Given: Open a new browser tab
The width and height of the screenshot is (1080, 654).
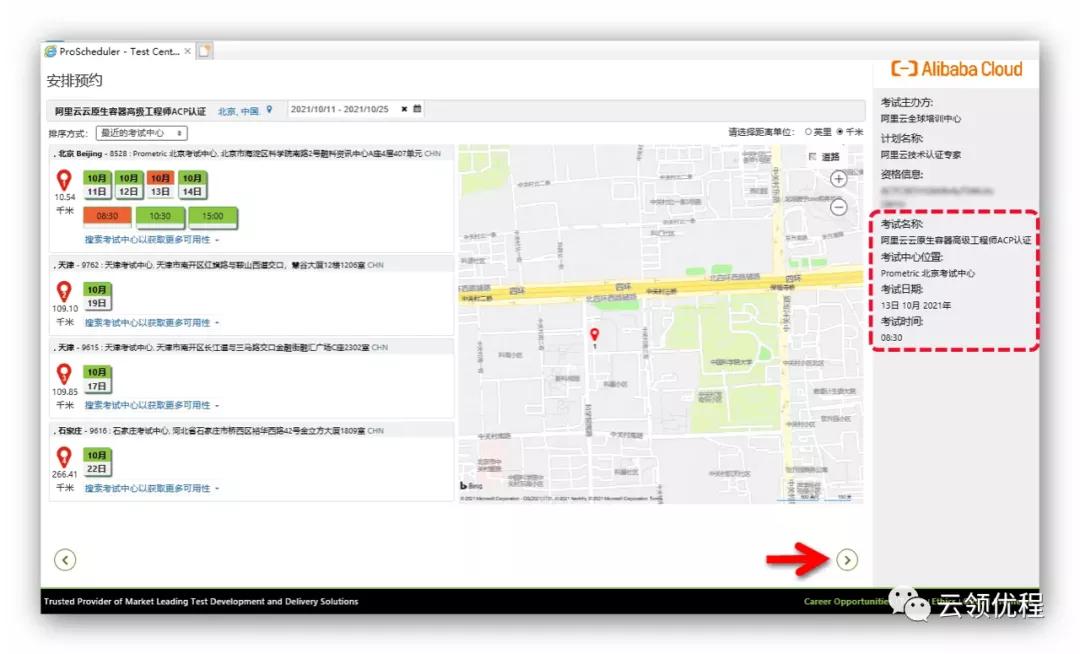Looking at the screenshot, I should tap(205, 51).
